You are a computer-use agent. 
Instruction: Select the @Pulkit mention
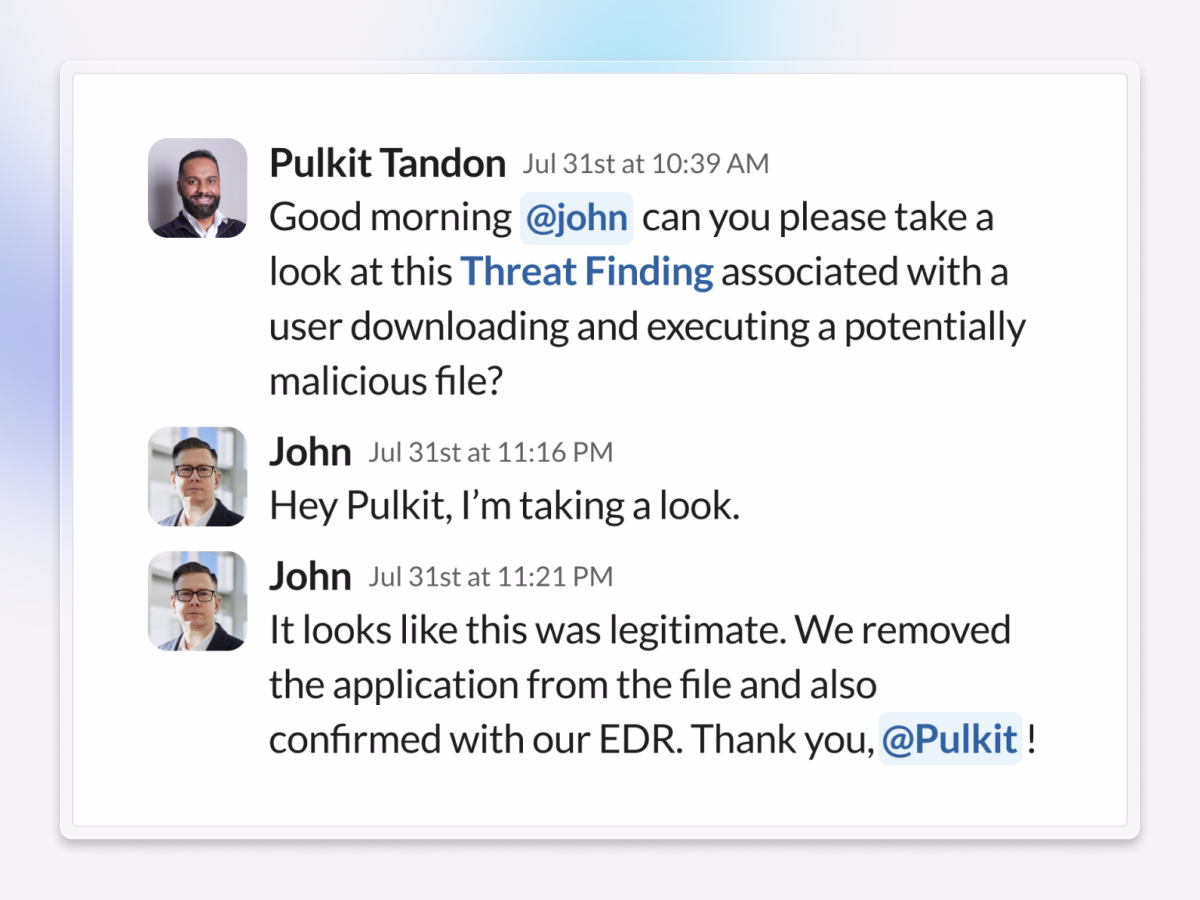pyautogui.click(x=950, y=740)
